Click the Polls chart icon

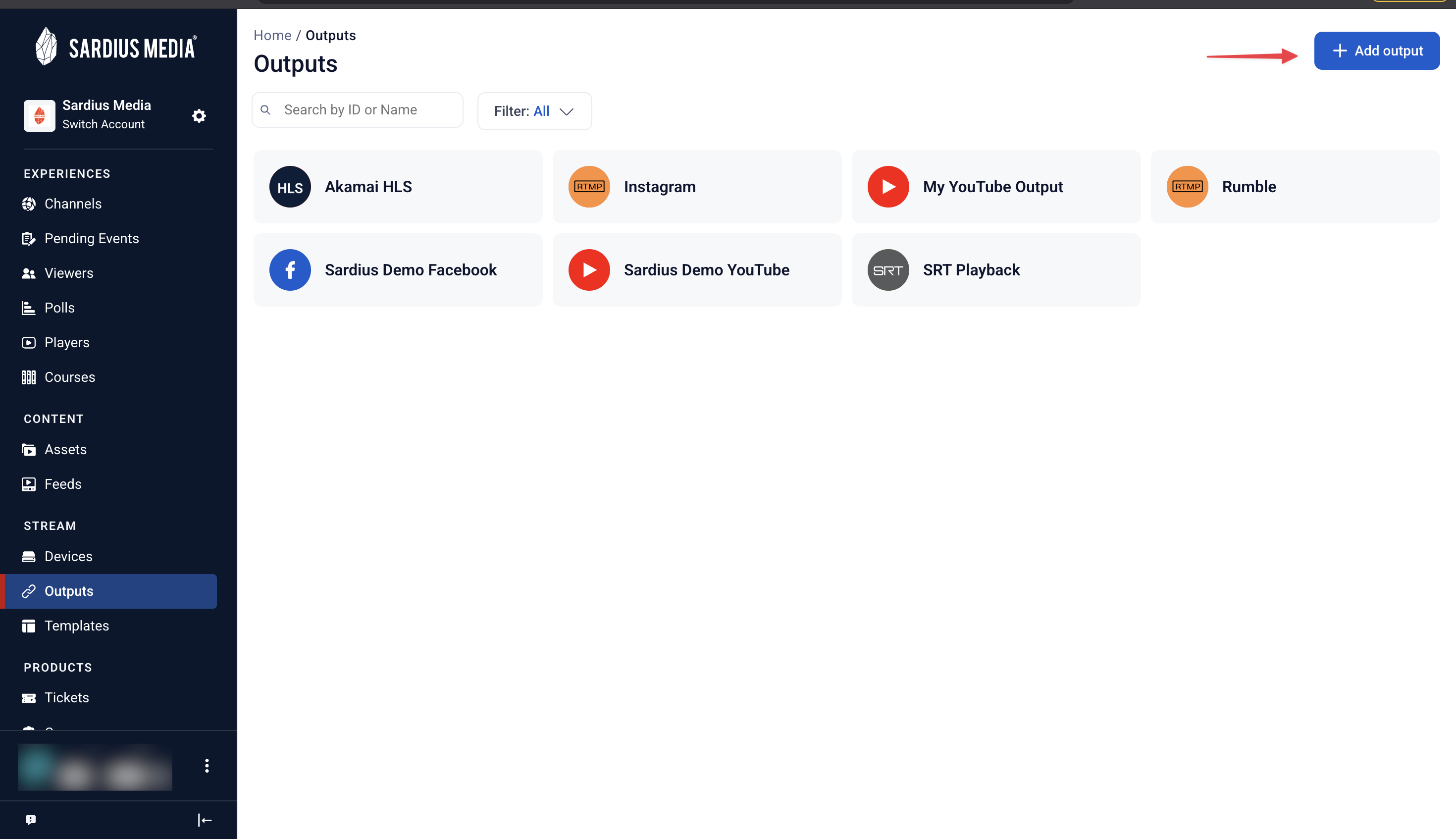coord(28,308)
